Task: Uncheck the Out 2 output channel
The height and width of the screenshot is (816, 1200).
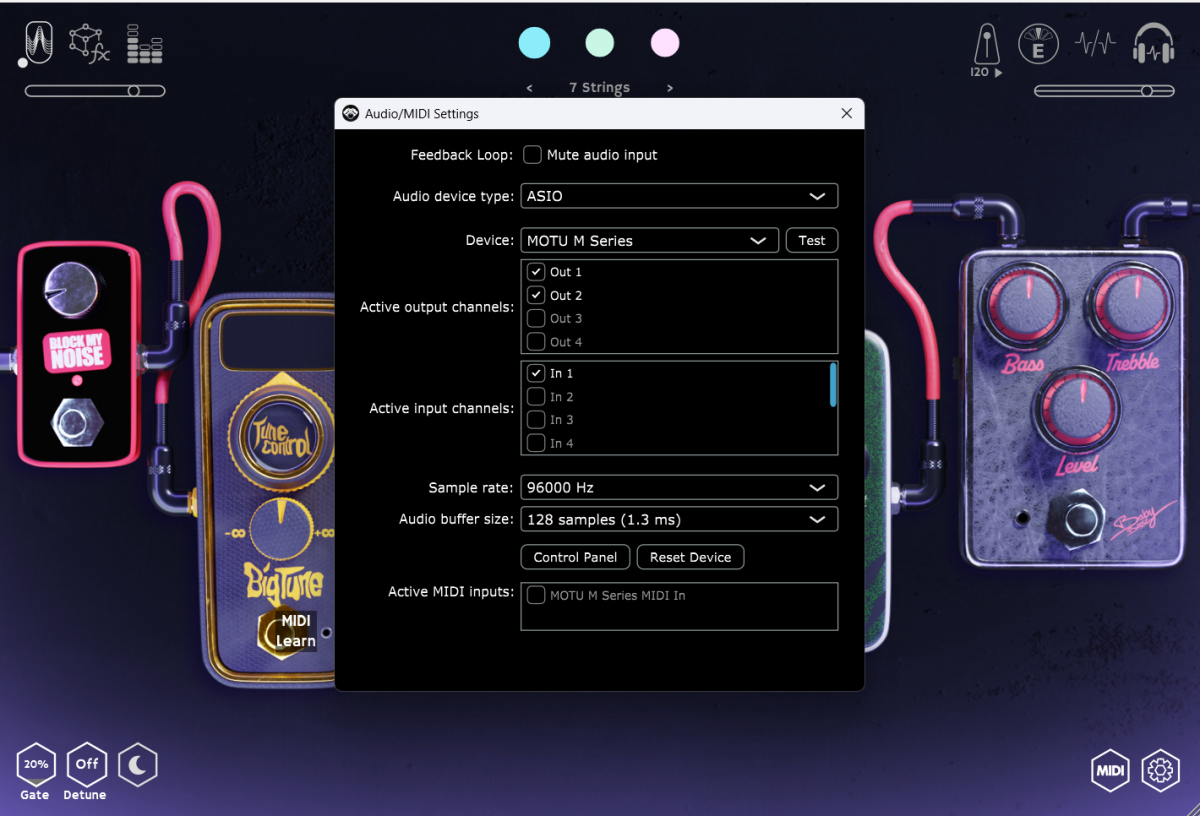Action: point(537,296)
